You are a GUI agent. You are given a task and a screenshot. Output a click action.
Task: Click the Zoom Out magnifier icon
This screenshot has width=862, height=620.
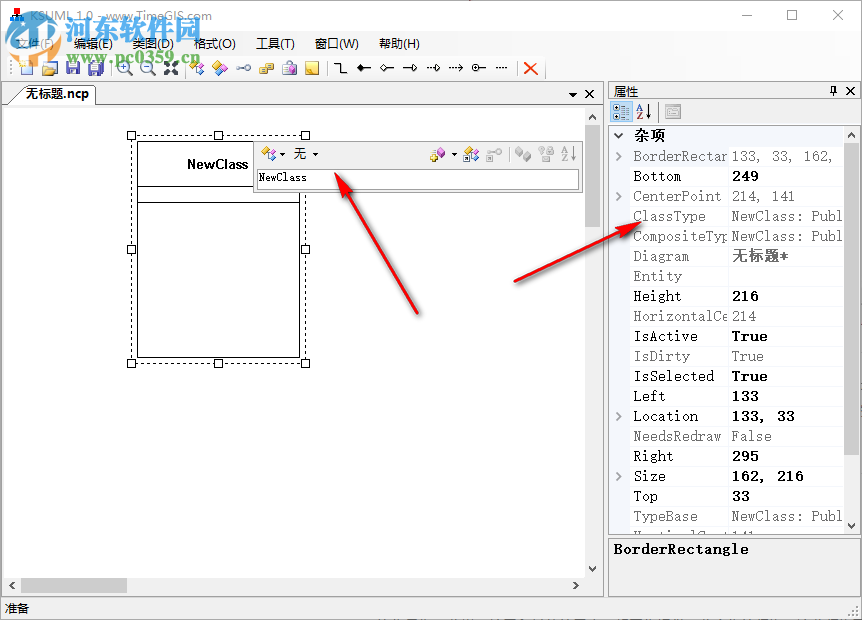(147, 68)
